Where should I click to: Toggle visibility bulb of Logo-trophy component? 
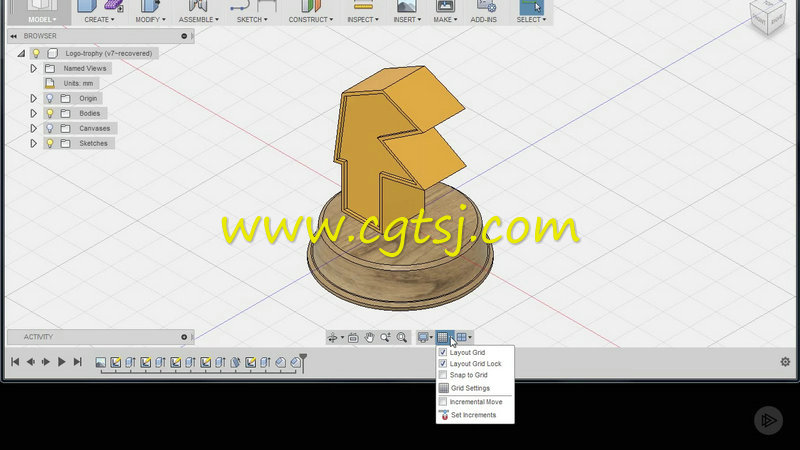point(36,53)
